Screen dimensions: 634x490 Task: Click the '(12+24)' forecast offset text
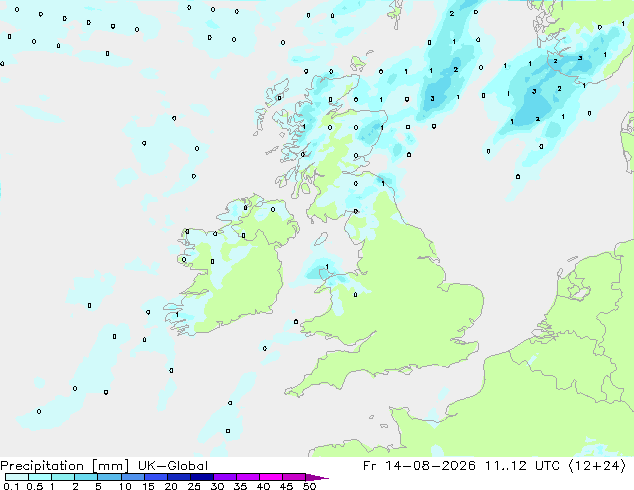(x=597, y=466)
